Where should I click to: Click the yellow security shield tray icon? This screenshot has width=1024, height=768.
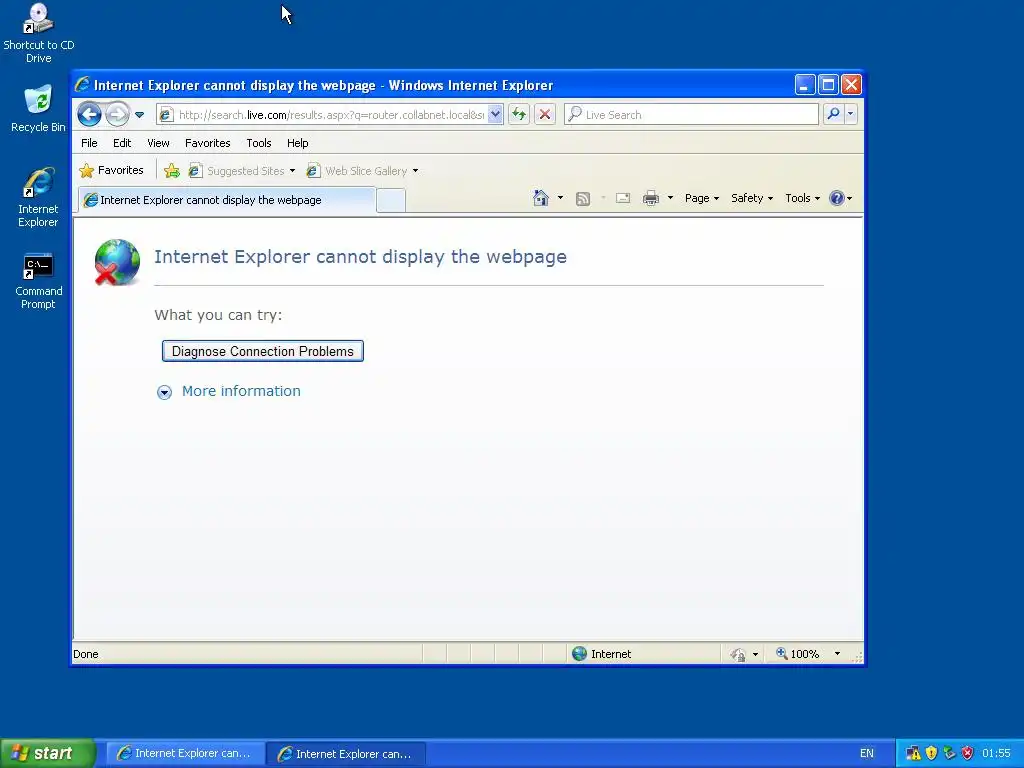pos(931,754)
